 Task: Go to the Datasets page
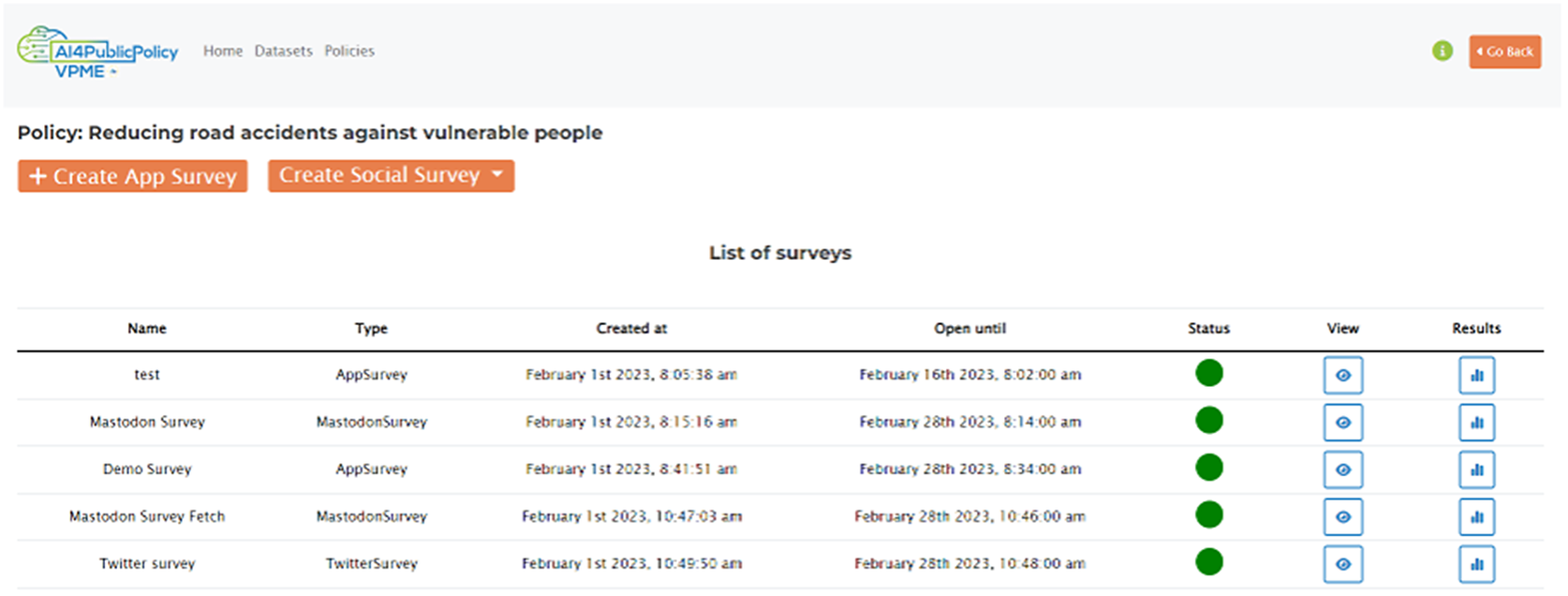pyautogui.click(x=283, y=51)
